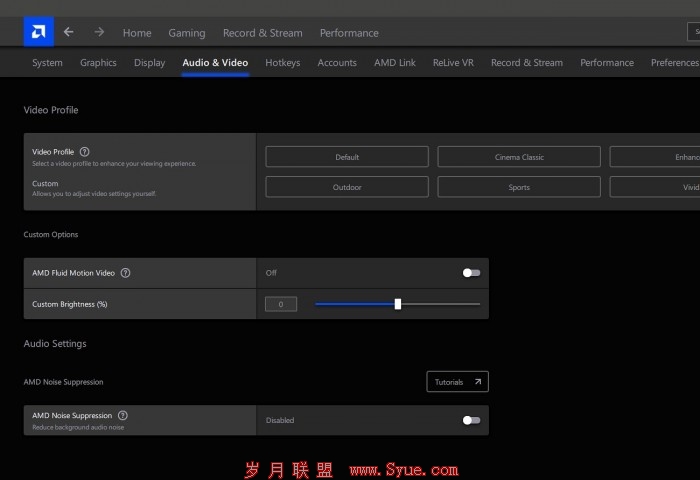Click the Custom Brightness value field
This screenshot has width=700, height=480.
click(x=281, y=304)
